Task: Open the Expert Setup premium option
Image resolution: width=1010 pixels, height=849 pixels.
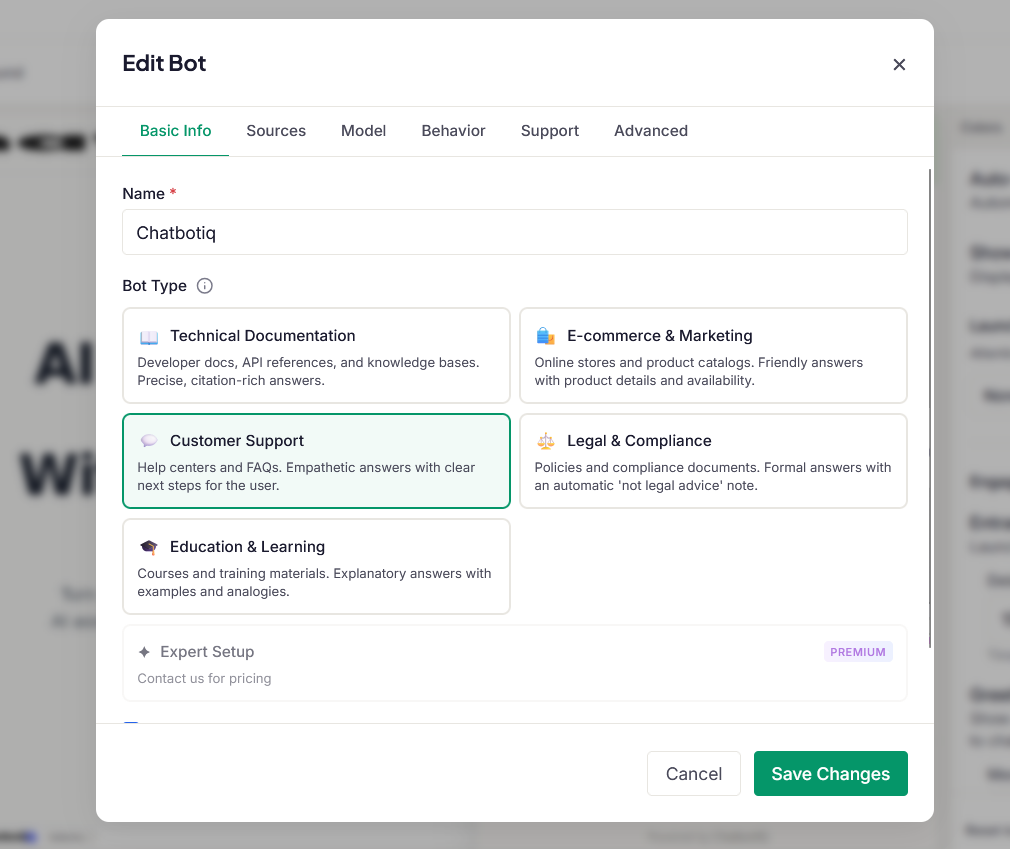Action: [x=515, y=663]
